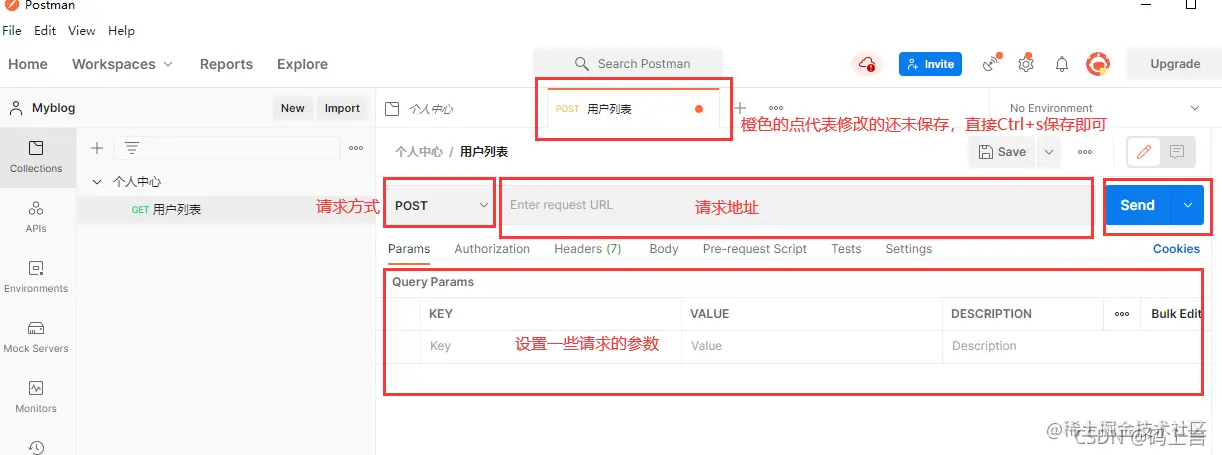
Task: Open the Environments sidebar section
Action: 36,277
